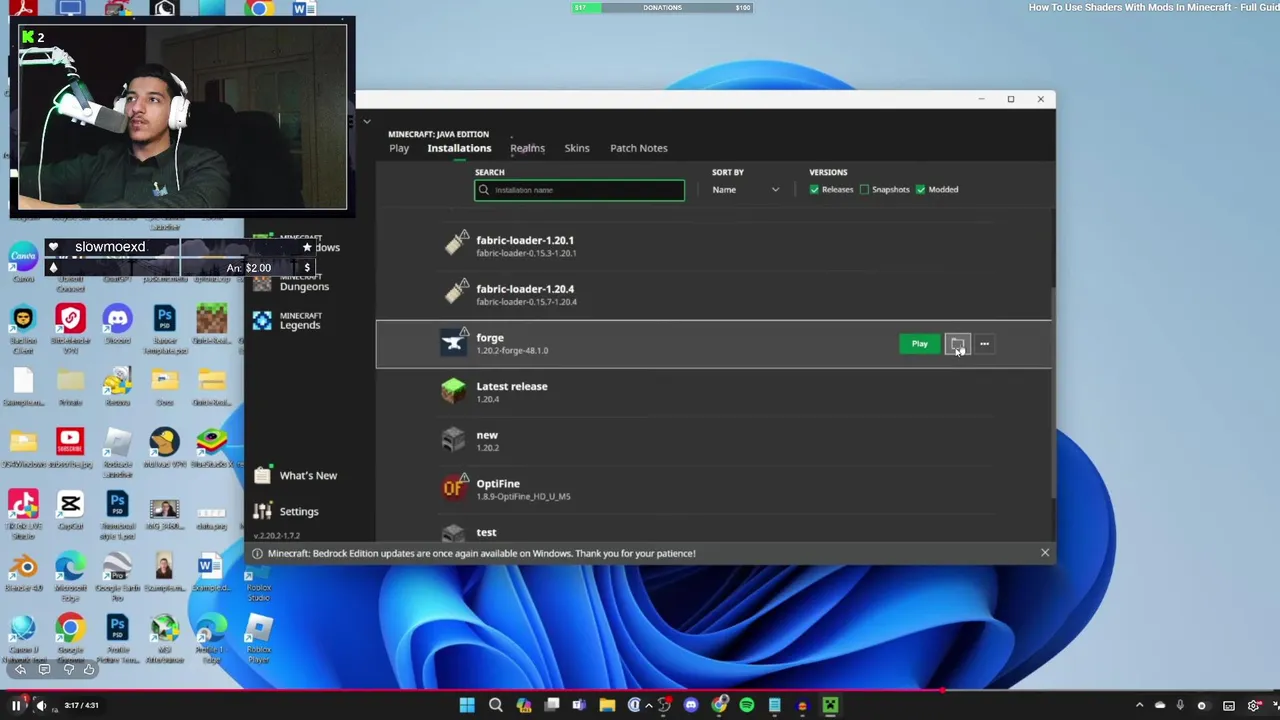Open the Minecraft launcher taskbar icon
This screenshot has height=720, width=1280.
(x=830, y=705)
